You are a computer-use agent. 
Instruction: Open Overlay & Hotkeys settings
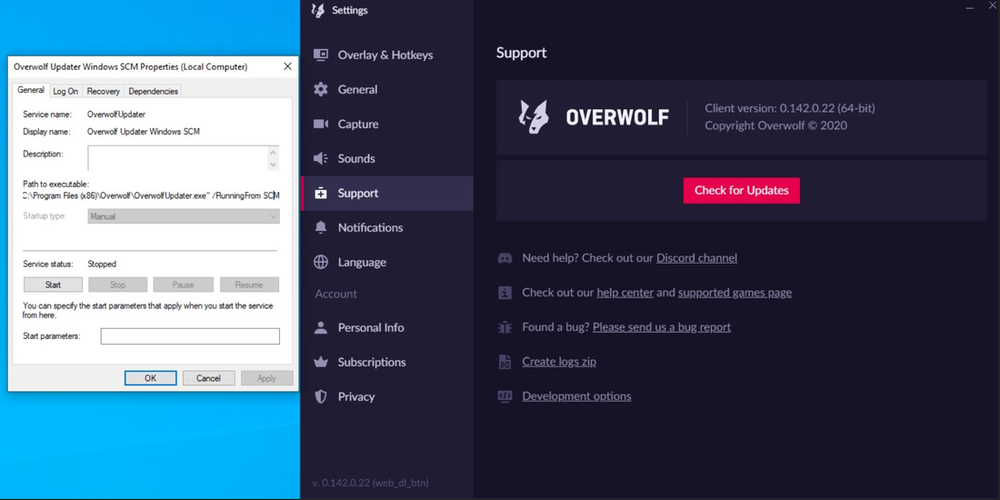[386, 55]
